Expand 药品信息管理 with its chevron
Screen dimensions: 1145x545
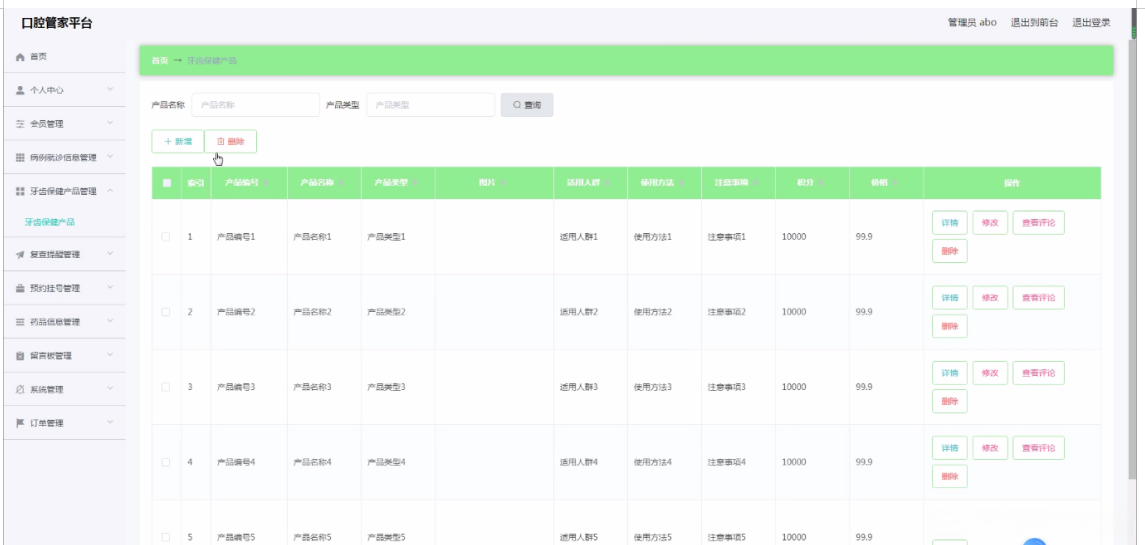point(110,321)
